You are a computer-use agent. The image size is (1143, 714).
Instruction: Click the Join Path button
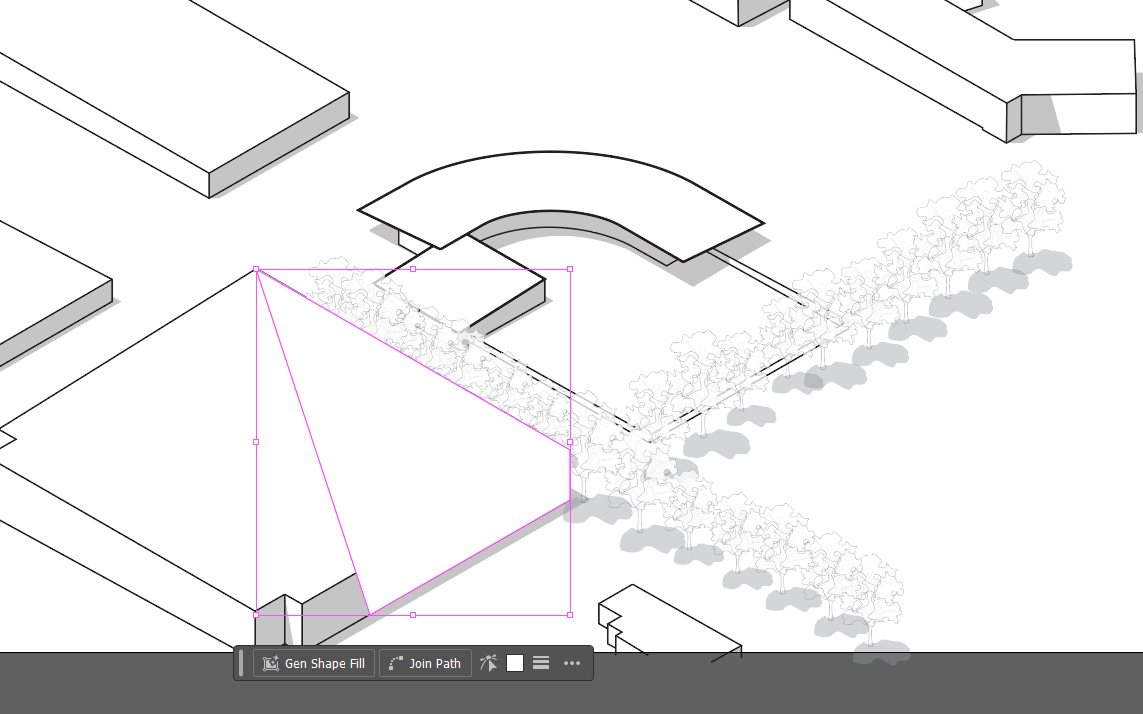424,663
